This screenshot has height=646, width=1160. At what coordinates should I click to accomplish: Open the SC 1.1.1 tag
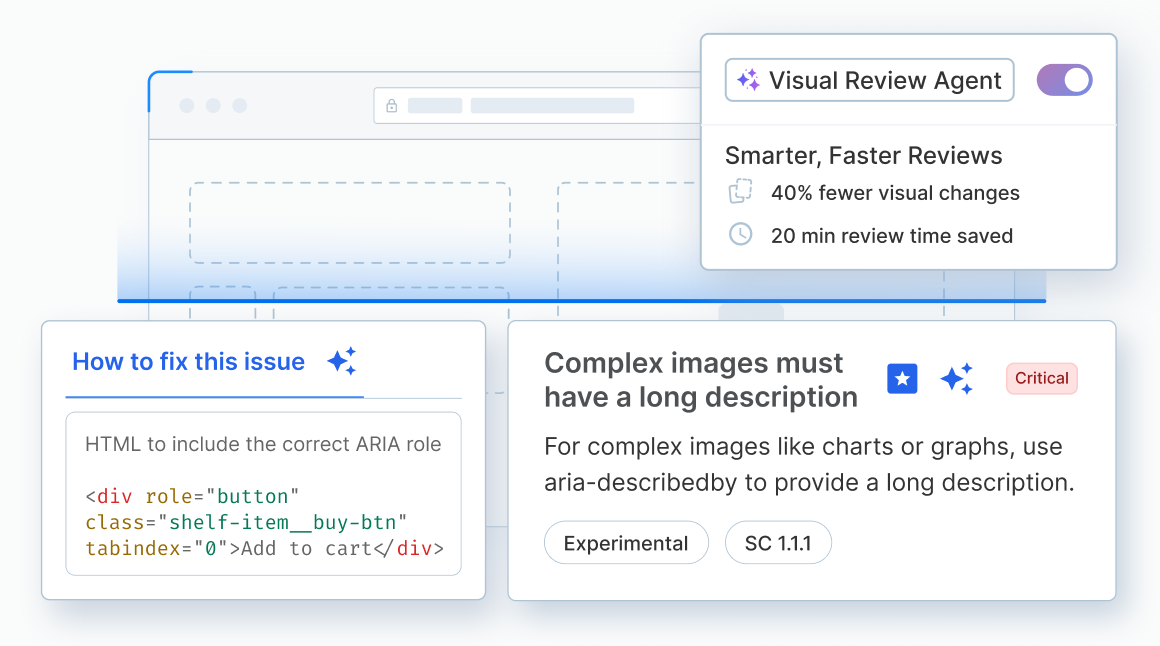pos(778,542)
